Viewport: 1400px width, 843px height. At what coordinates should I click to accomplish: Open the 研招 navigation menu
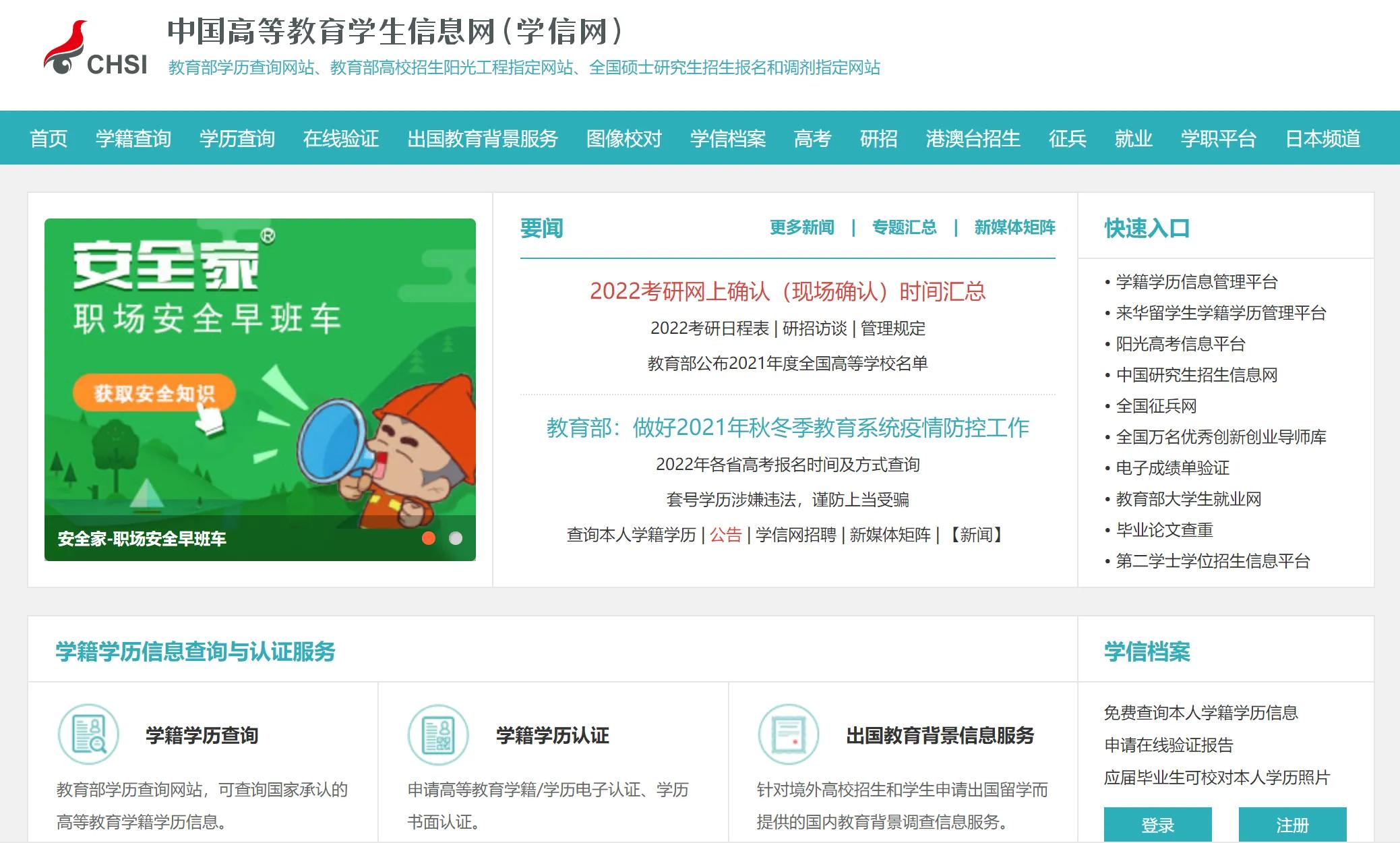880,138
